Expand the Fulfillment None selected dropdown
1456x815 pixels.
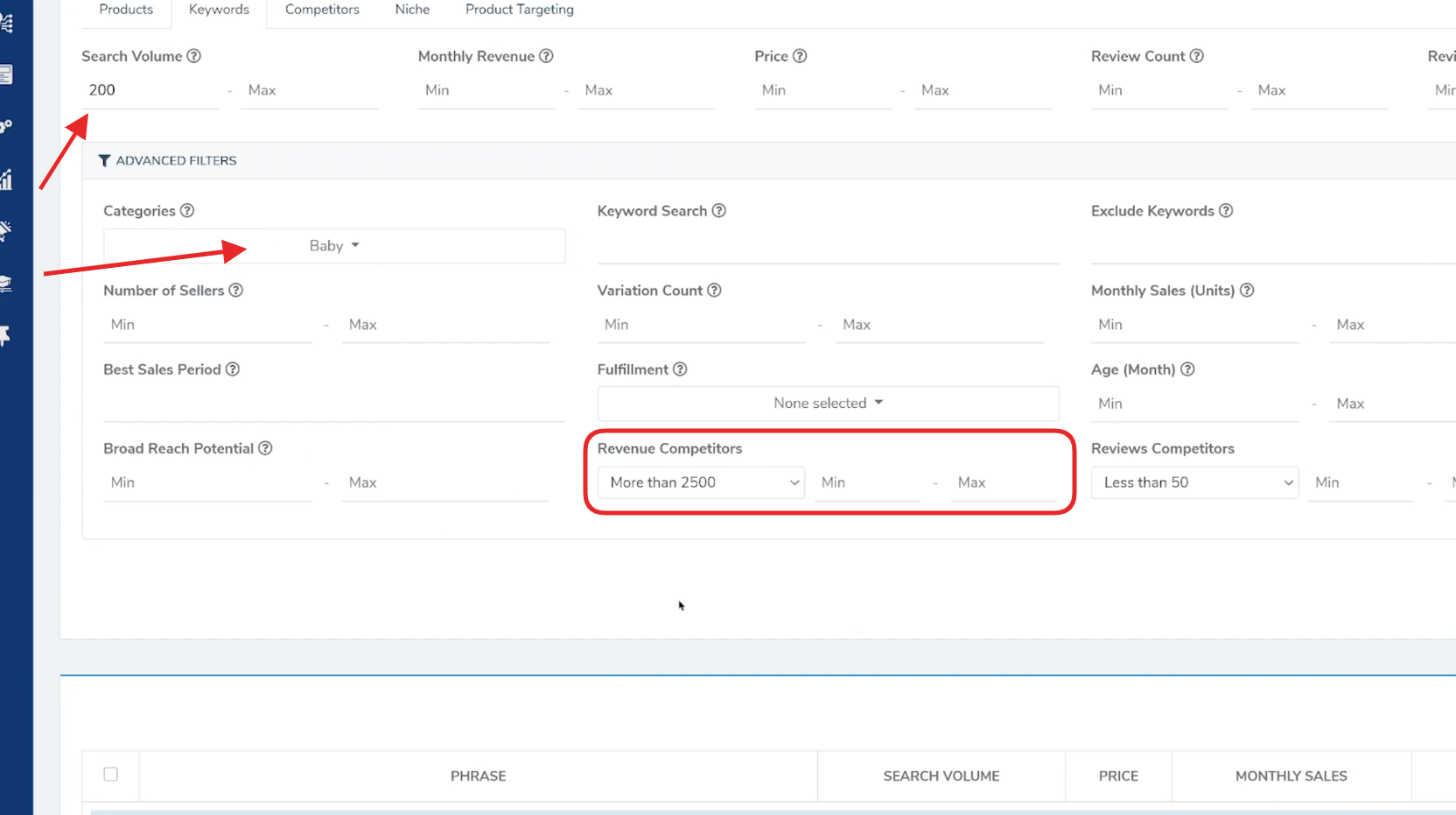828,404
